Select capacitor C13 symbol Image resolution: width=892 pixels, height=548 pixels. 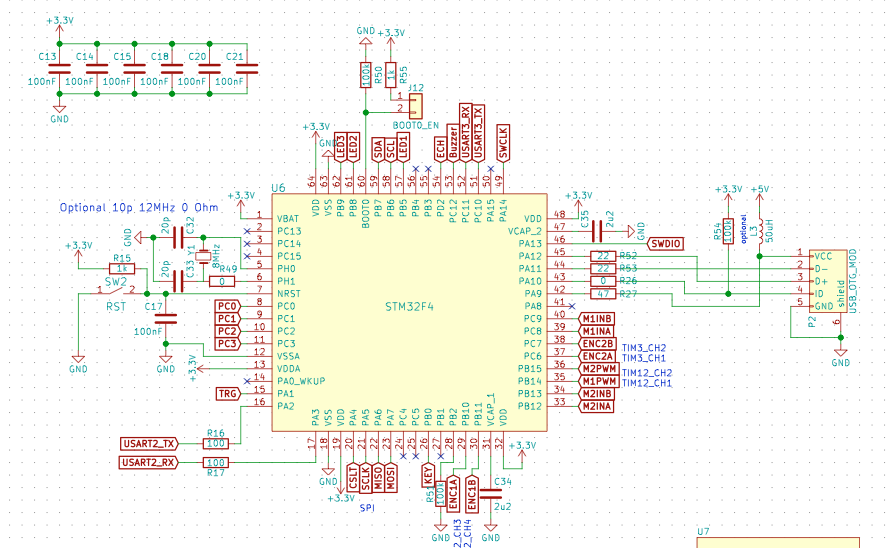pyautogui.click(x=59, y=69)
